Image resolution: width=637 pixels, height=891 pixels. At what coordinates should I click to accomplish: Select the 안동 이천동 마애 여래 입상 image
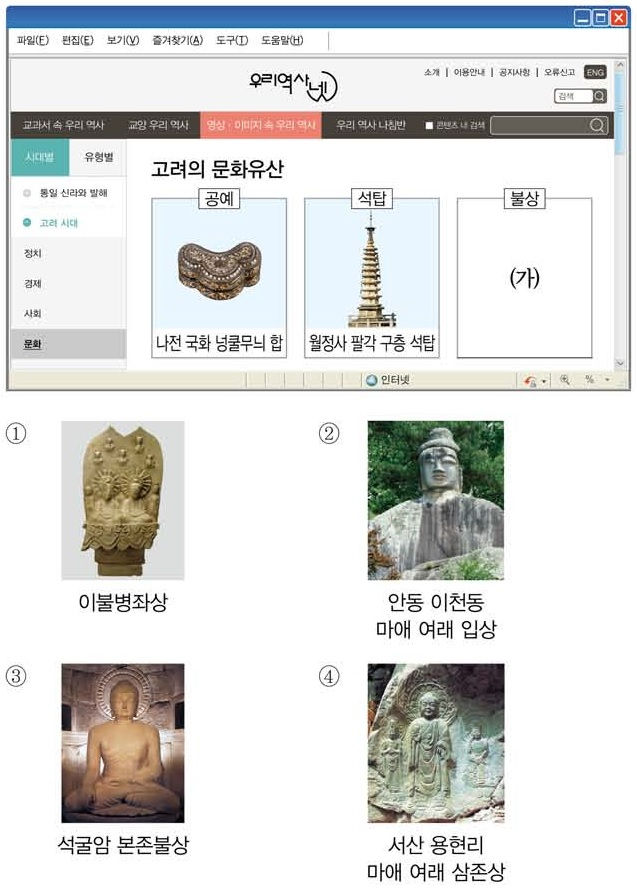(x=435, y=500)
